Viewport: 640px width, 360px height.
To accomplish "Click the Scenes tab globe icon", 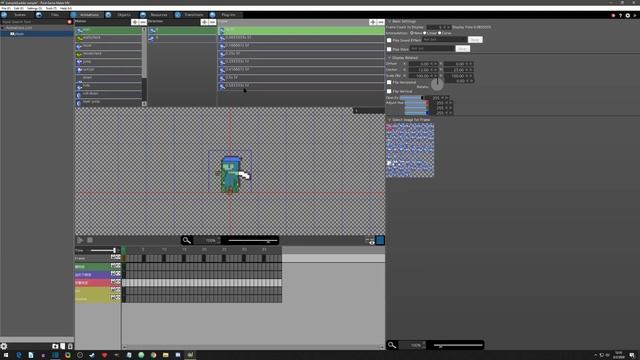I will (4, 15).
